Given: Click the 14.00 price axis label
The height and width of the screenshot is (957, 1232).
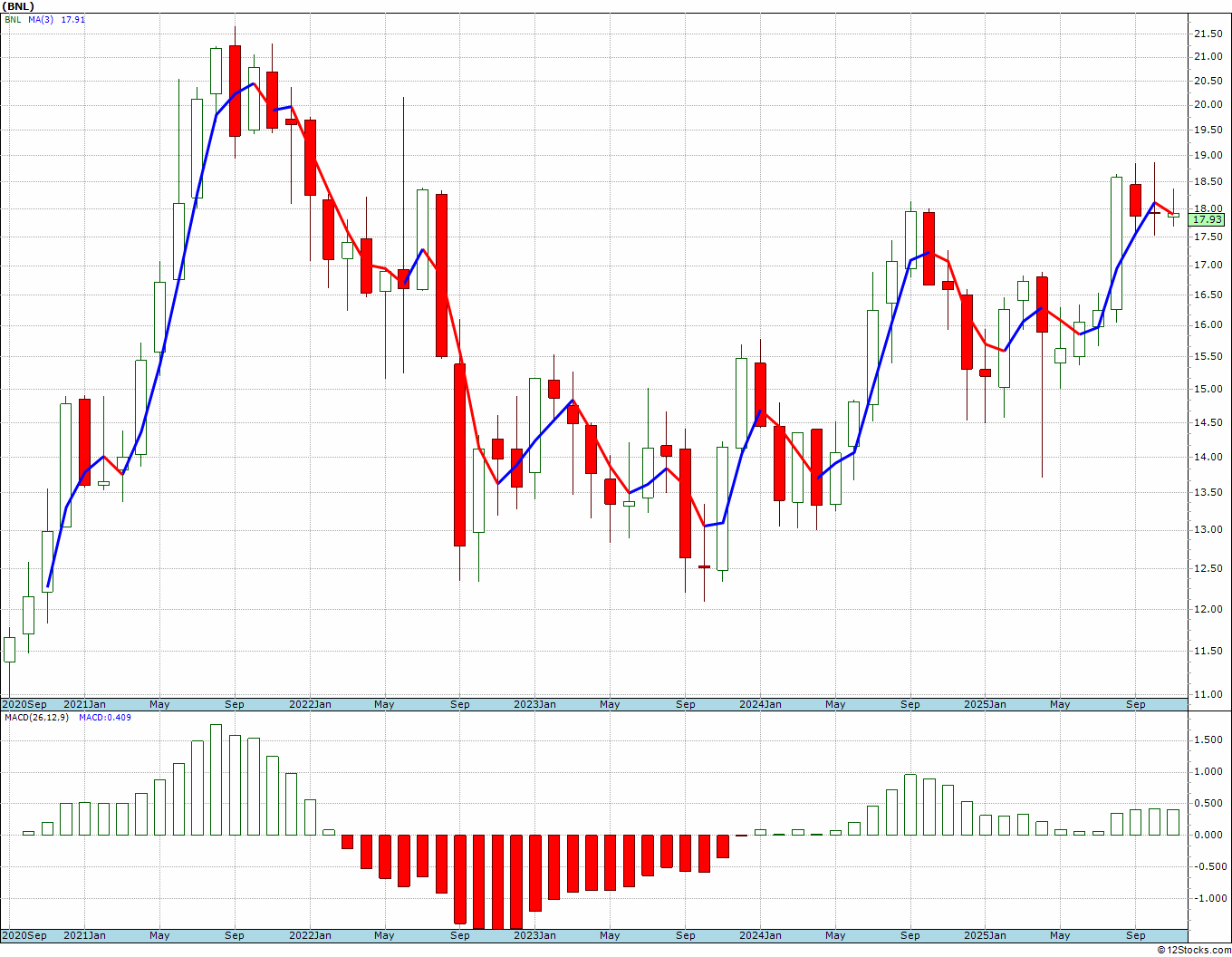Looking at the screenshot, I should [x=1208, y=457].
